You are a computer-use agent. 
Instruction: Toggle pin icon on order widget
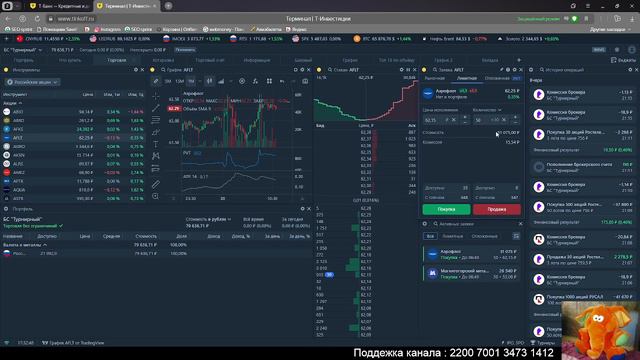click(502, 70)
